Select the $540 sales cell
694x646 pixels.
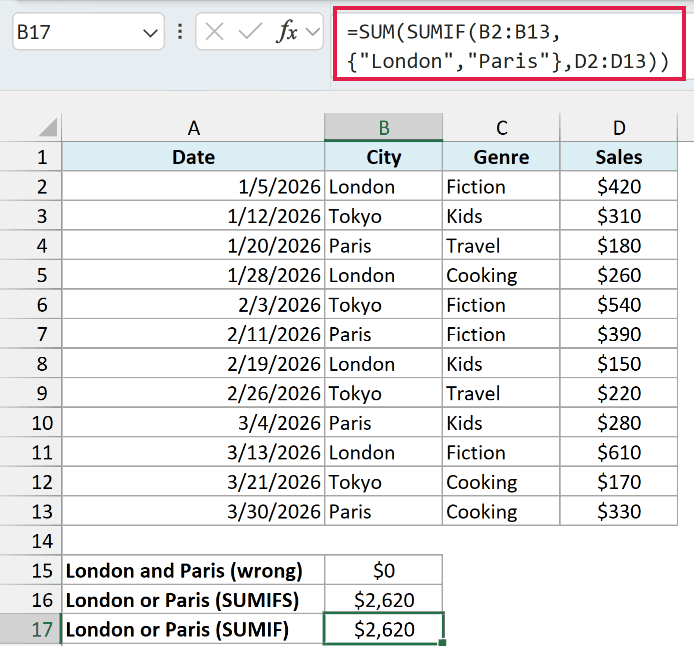619,304
